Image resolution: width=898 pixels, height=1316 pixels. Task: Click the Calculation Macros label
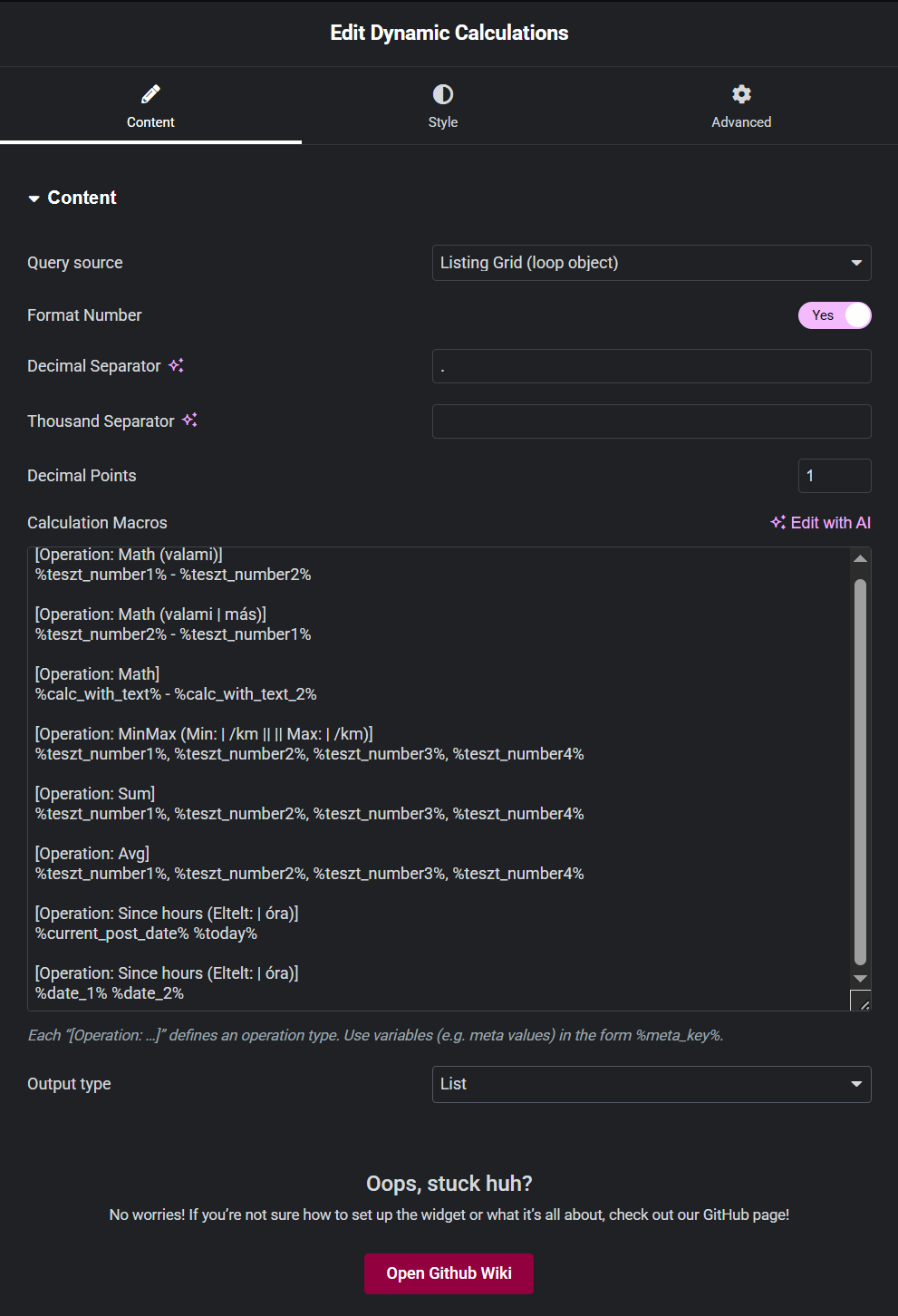(97, 523)
